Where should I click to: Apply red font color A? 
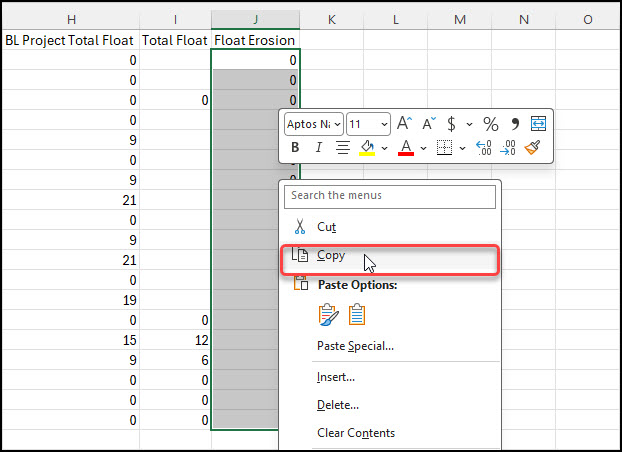coord(406,148)
